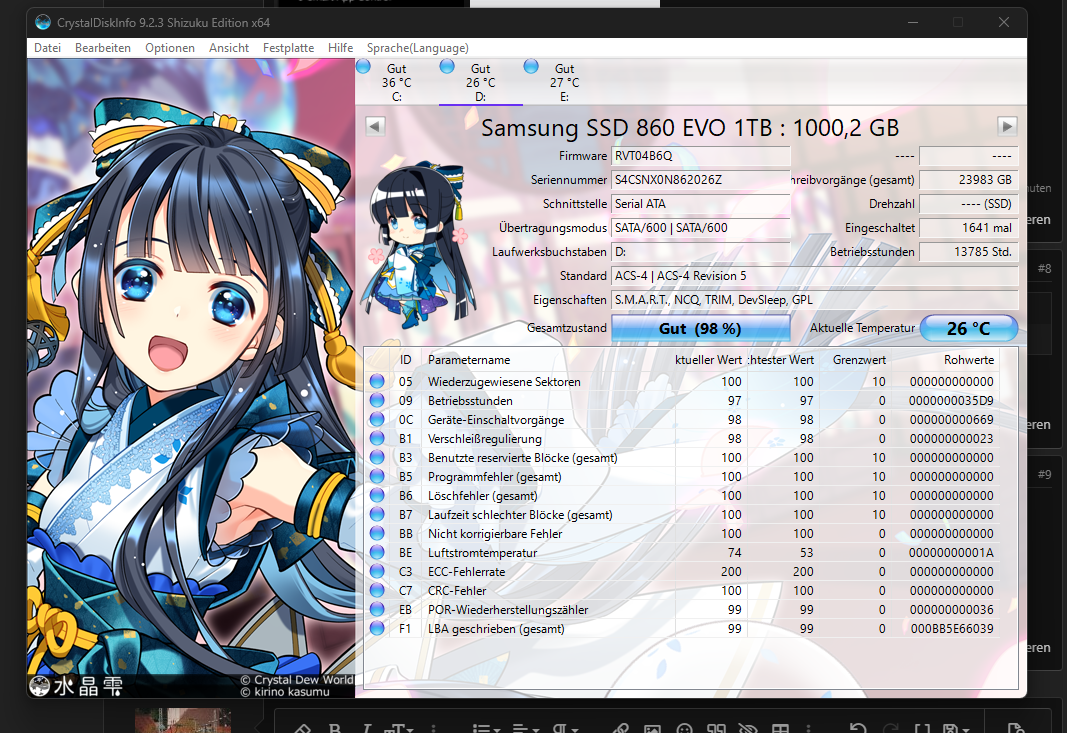The height and width of the screenshot is (733, 1067).
Task: Open post #8 link in background forum
Action: 1045,268
